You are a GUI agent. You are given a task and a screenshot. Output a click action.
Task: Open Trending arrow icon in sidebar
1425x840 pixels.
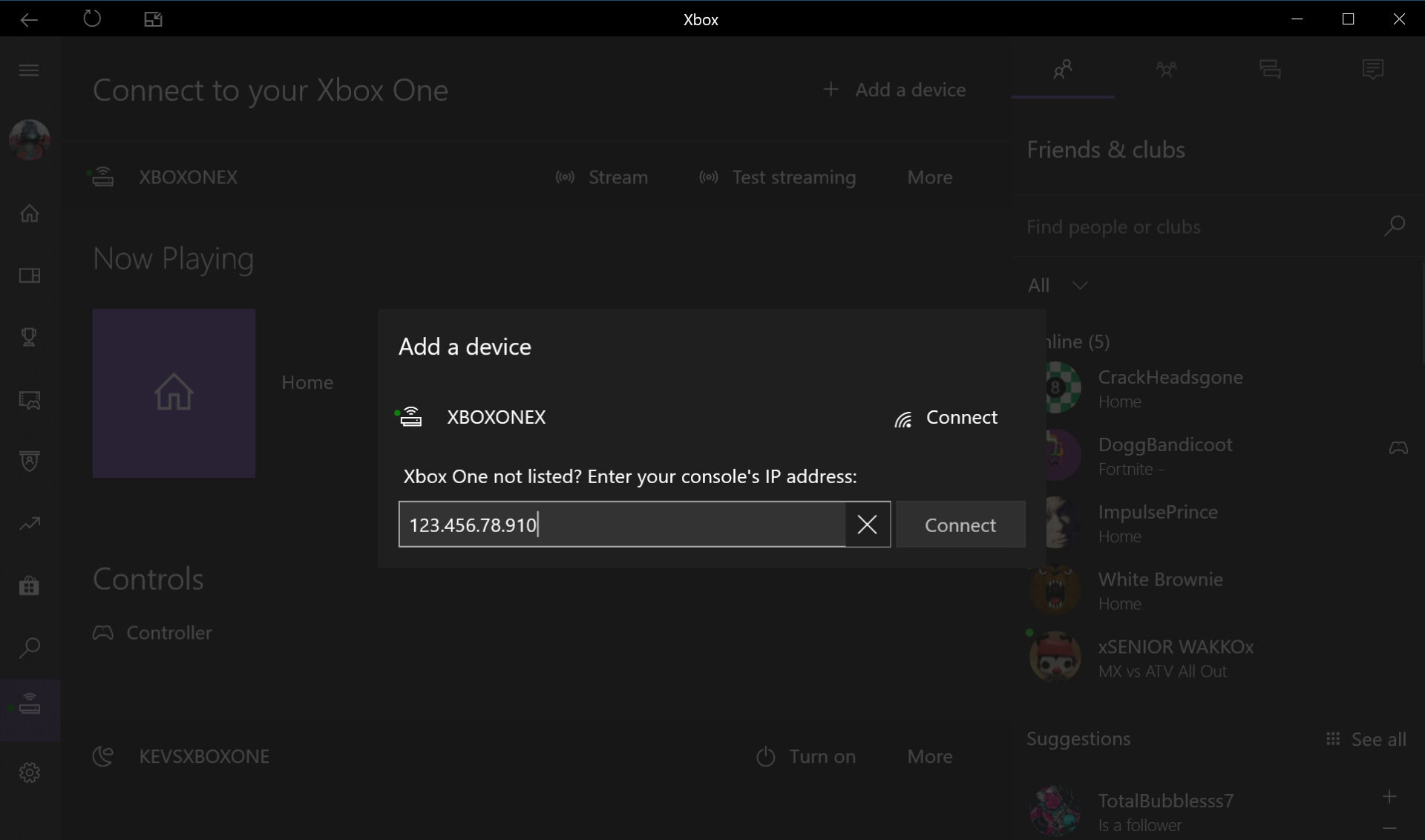[29, 524]
